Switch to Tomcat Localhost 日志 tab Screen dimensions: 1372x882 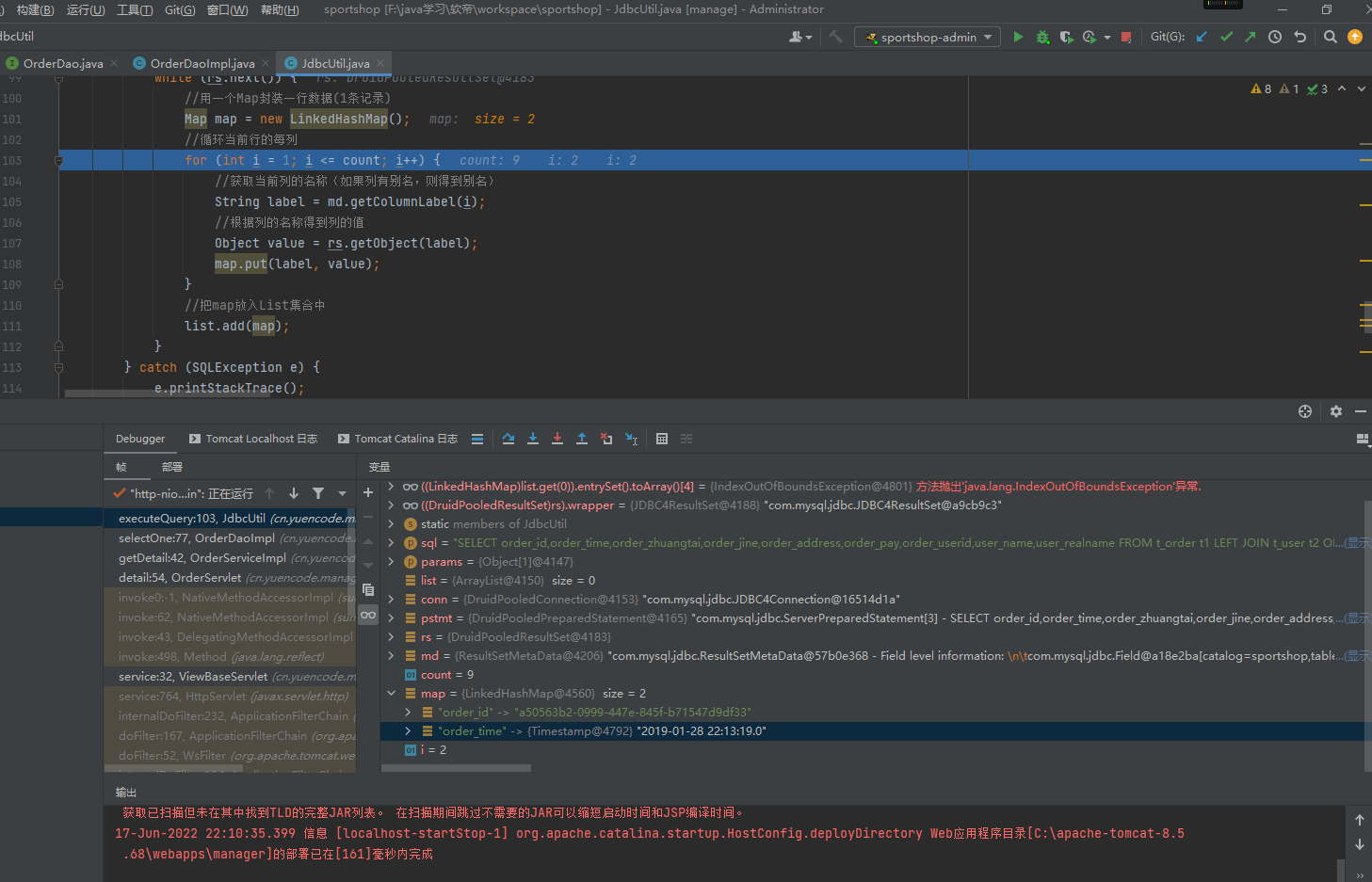point(252,439)
